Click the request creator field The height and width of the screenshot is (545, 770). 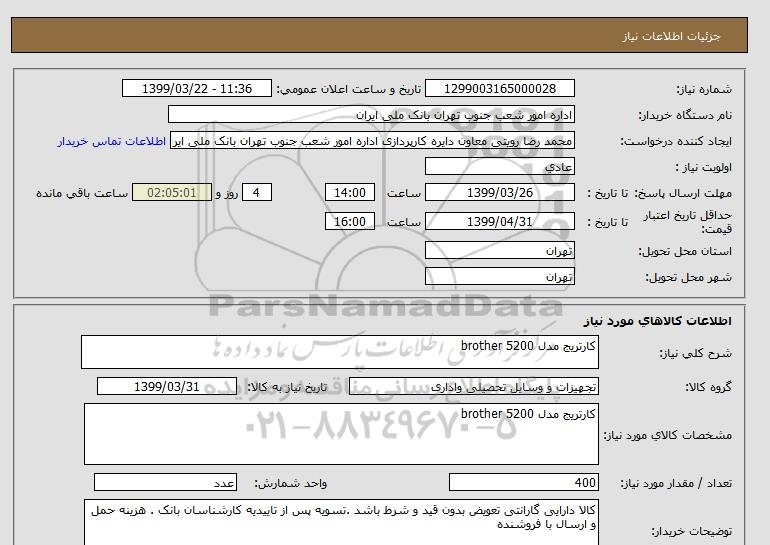[372, 140]
